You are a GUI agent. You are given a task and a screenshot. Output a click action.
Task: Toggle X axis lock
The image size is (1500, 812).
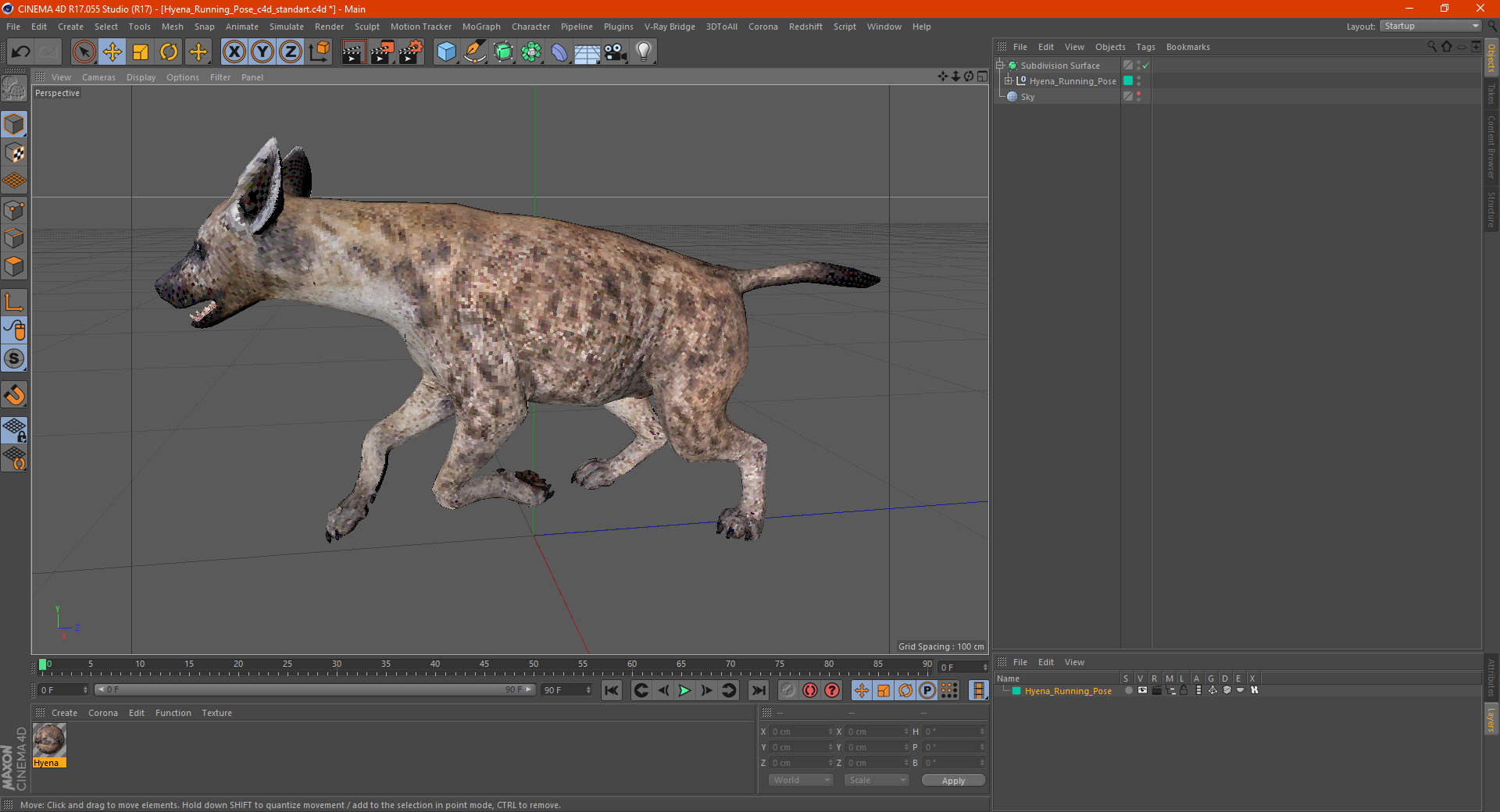[234, 52]
